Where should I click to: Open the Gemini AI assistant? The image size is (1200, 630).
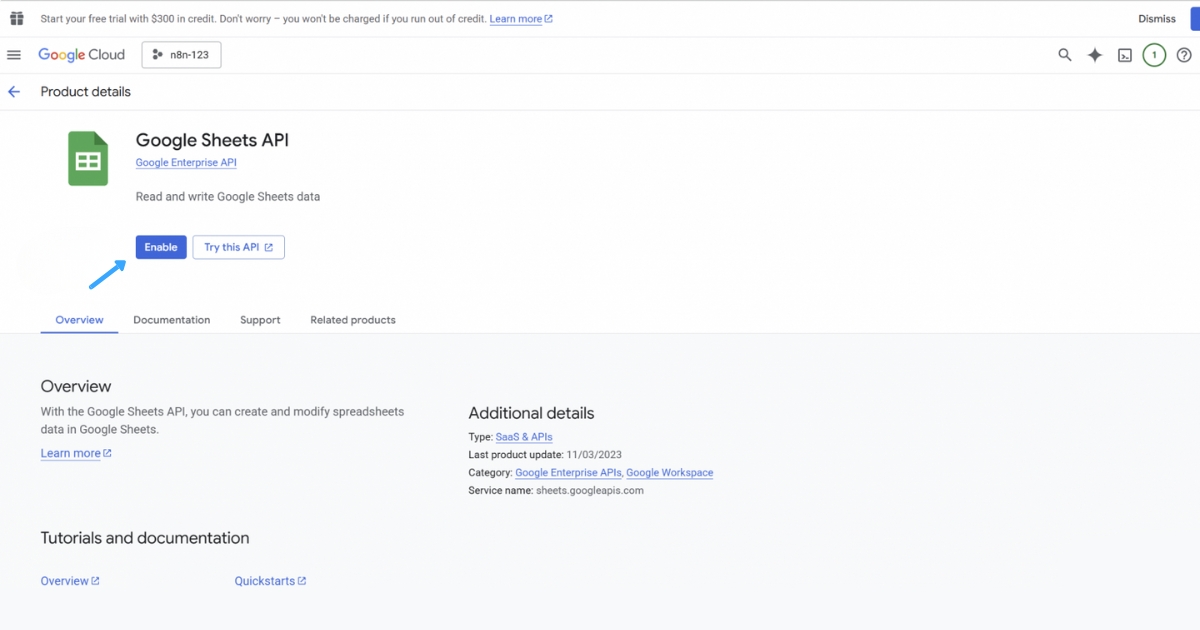pyautogui.click(x=1094, y=55)
